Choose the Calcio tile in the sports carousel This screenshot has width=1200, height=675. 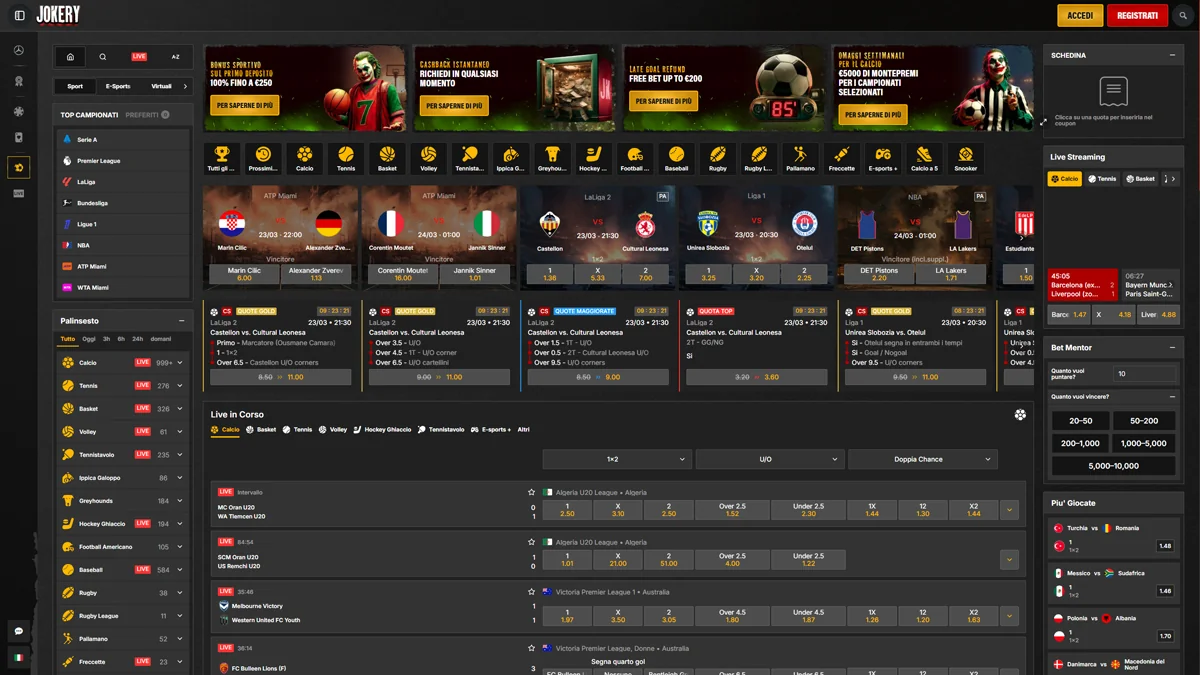tap(304, 158)
